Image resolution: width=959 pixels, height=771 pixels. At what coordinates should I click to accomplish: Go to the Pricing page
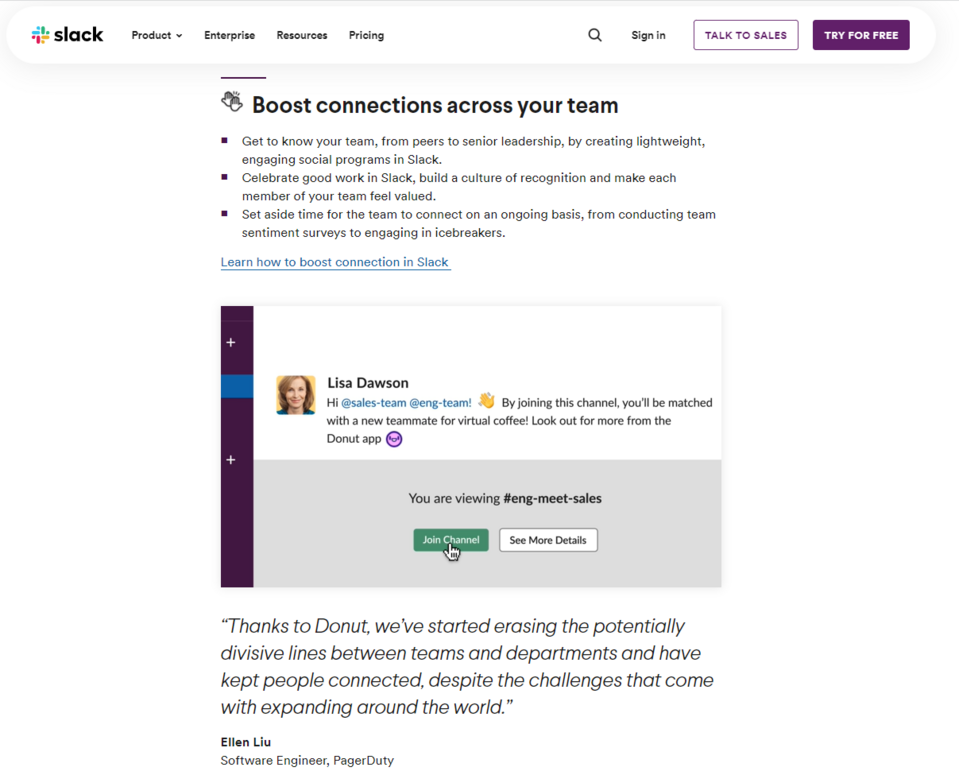(366, 35)
